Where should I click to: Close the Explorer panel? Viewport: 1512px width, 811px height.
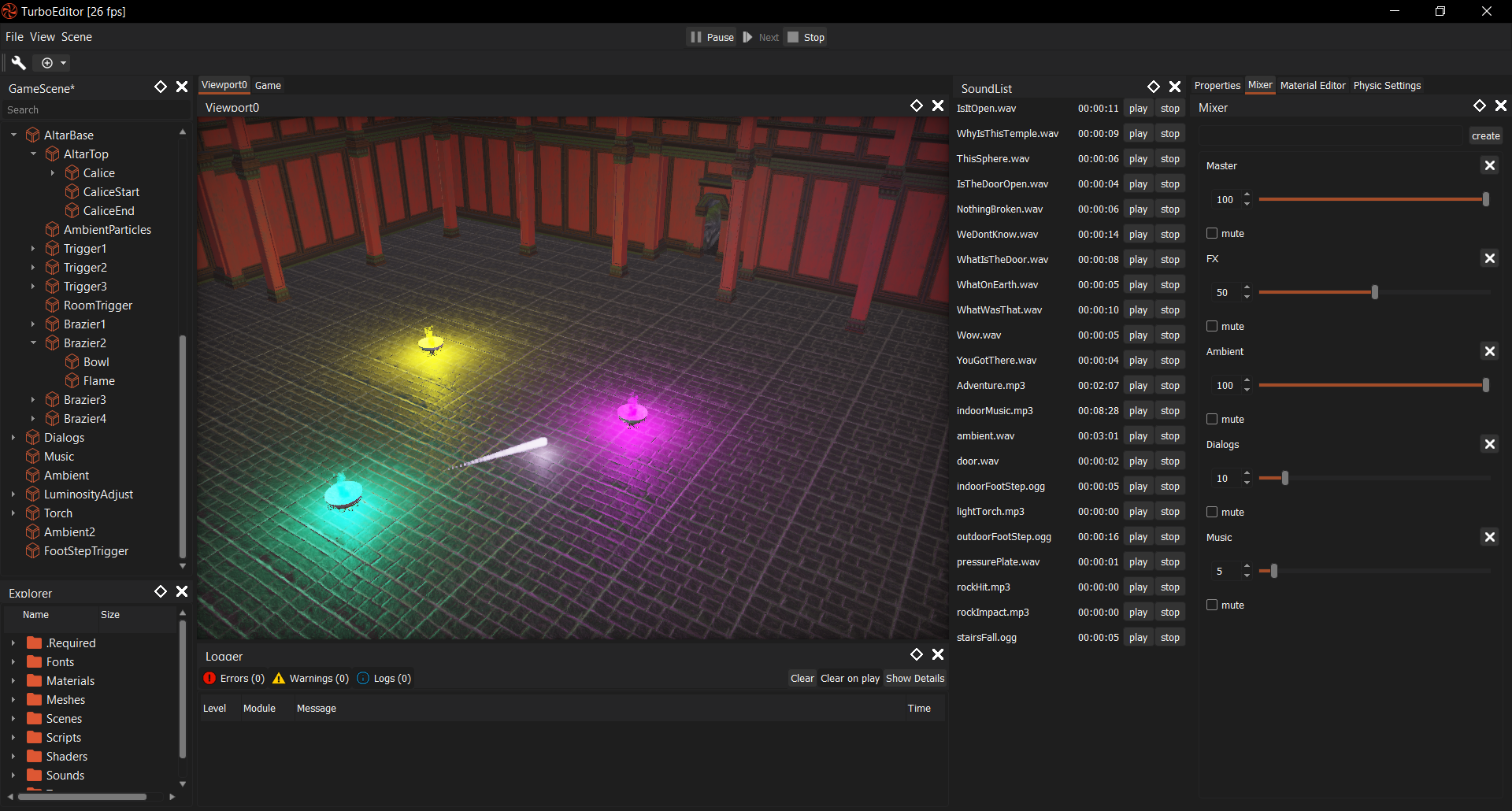[x=182, y=591]
